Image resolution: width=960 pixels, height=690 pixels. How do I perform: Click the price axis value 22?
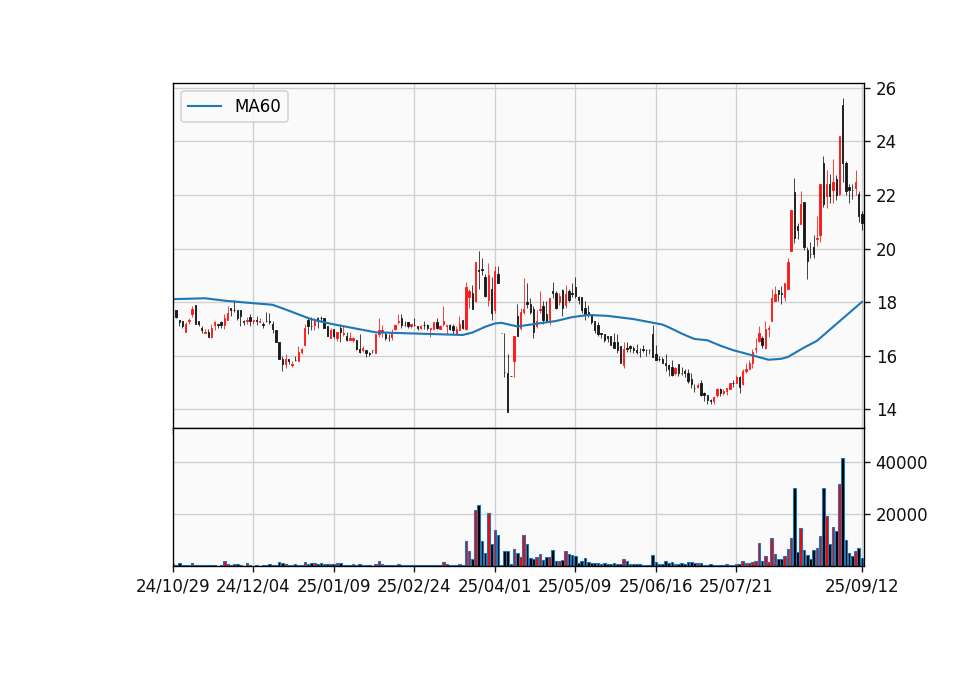886,196
